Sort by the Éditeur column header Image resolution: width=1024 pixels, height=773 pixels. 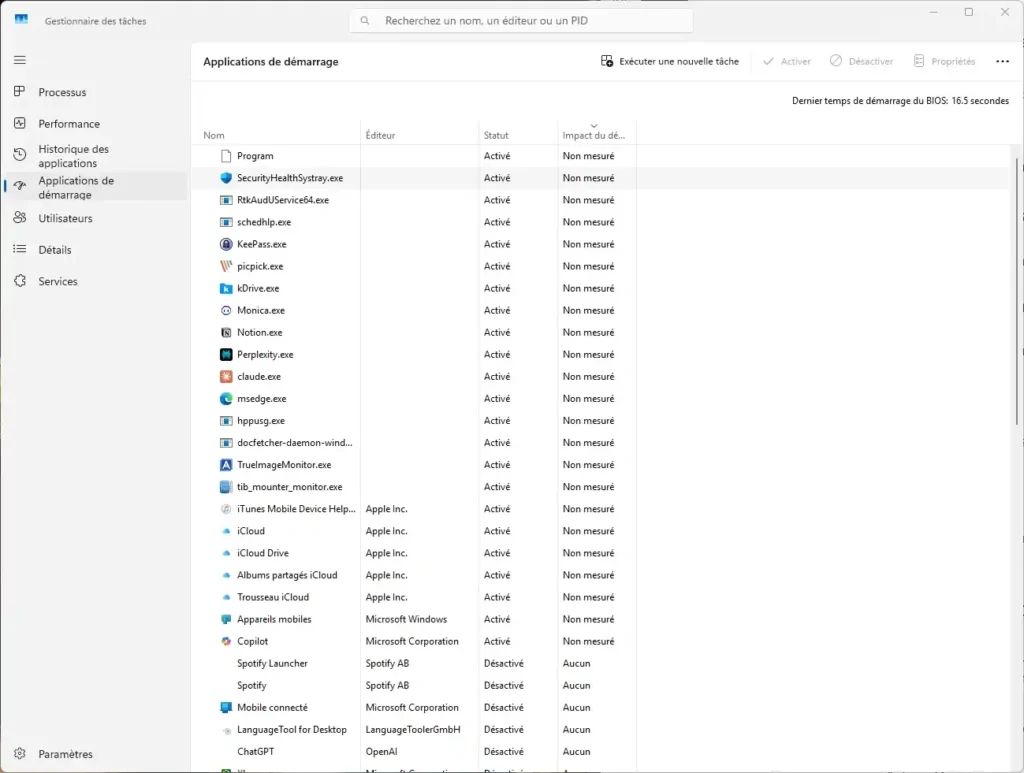click(x=419, y=135)
